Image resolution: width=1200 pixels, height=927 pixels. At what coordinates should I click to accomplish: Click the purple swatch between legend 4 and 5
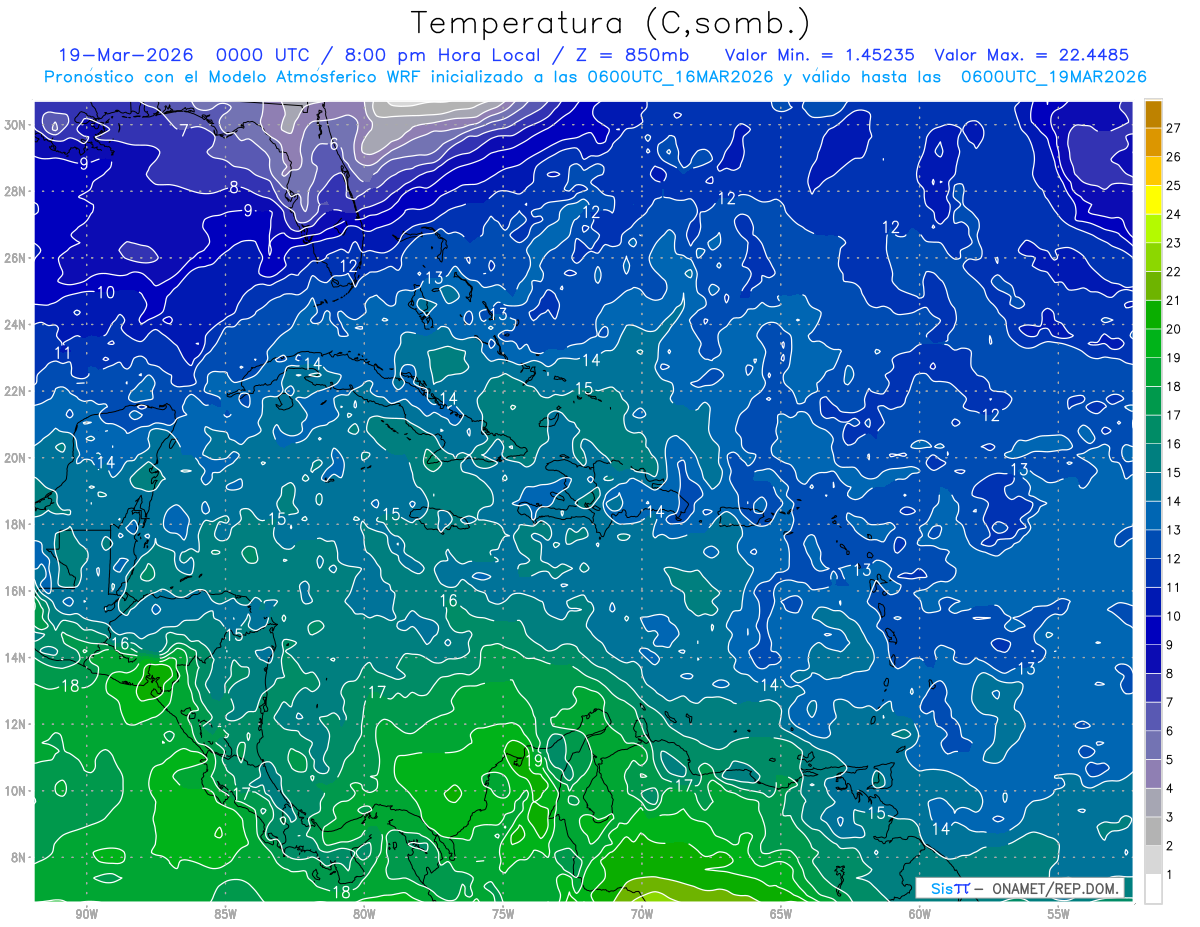tap(1153, 774)
